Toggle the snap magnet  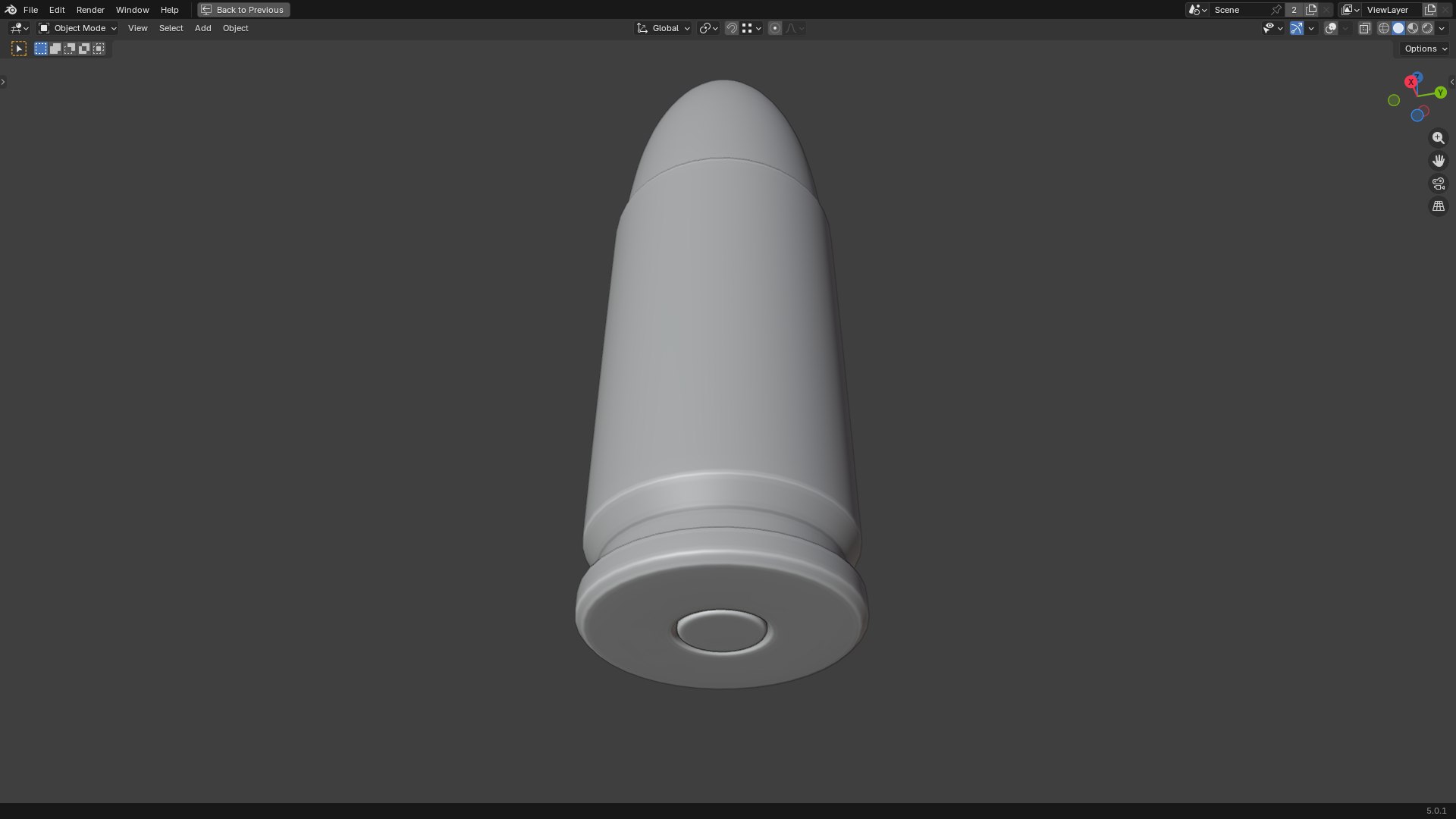point(732,28)
